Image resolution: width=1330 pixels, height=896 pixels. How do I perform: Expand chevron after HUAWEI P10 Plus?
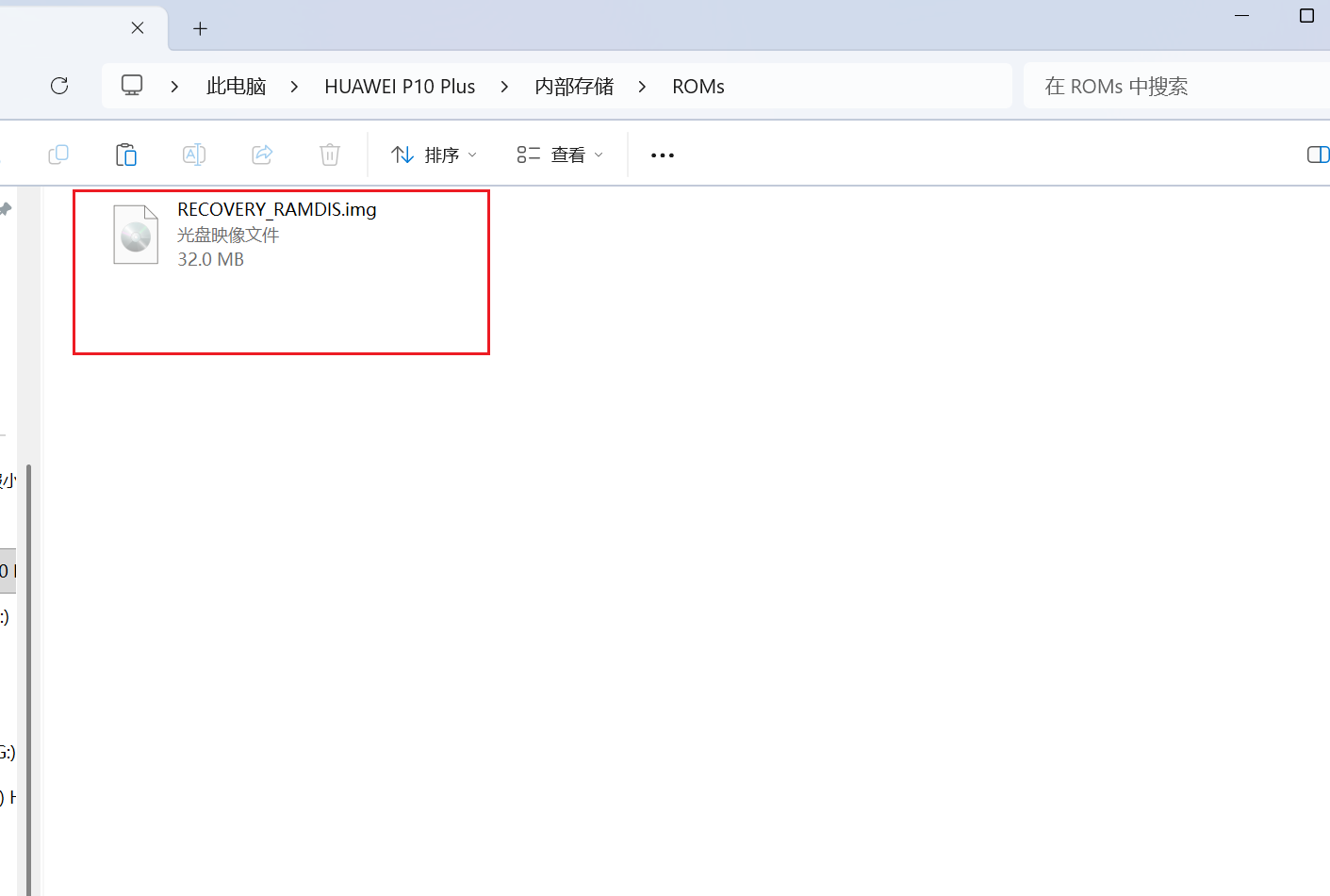coord(505,87)
